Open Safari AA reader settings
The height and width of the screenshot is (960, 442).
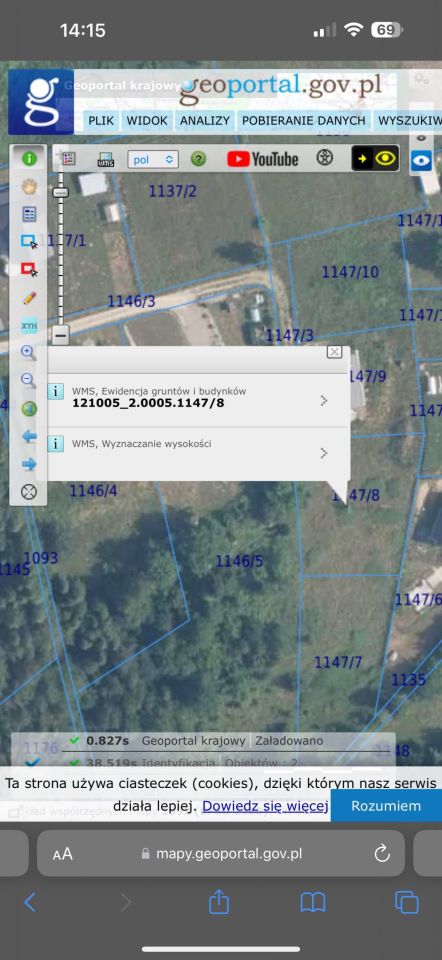click(63, 854)
